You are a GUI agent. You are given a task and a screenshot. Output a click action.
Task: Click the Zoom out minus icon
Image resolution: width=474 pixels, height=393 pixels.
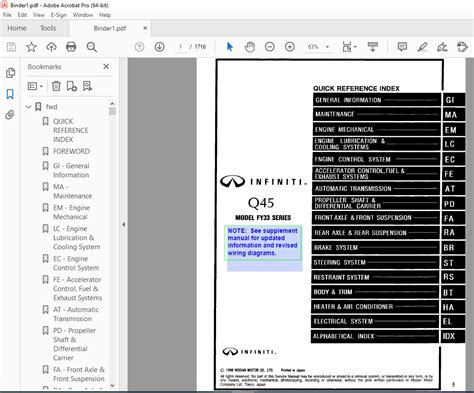point(269,47)
